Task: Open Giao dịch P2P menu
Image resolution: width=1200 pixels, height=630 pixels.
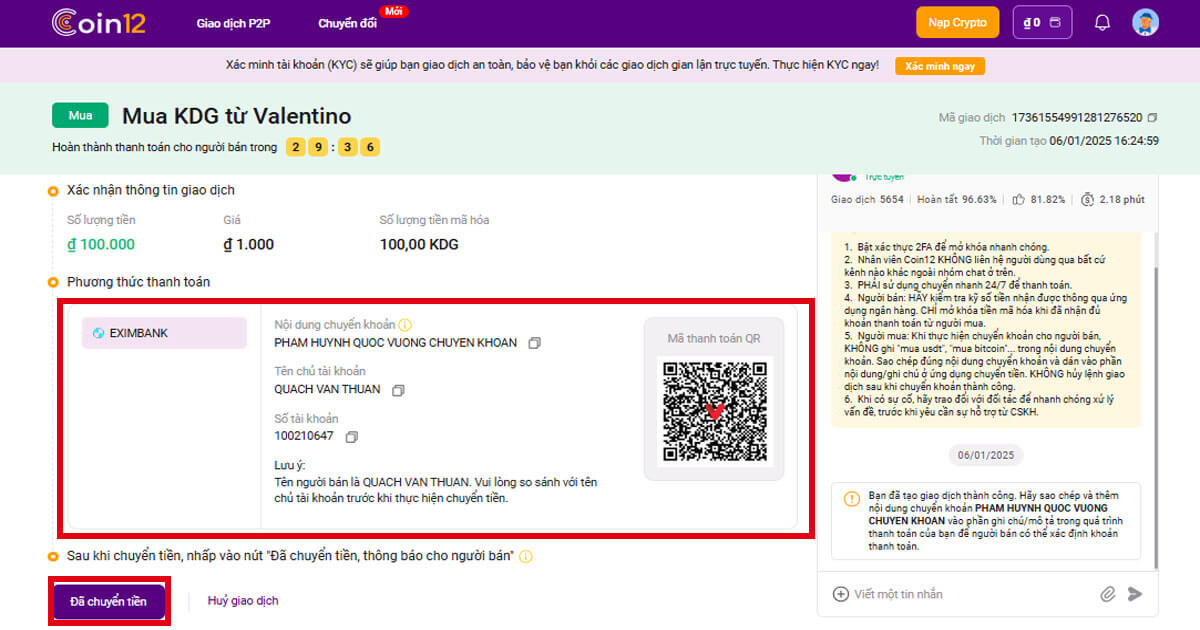Action: click(x=234, y=23)
